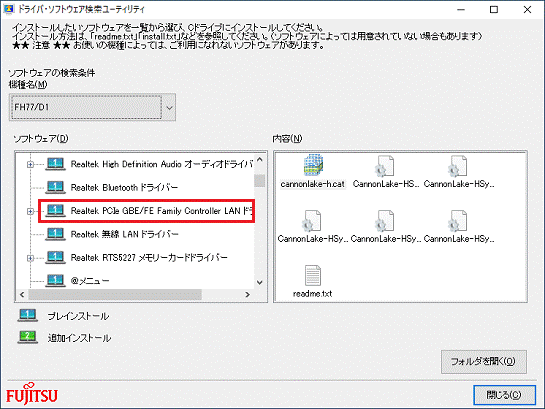The image size is (545, 409).
Task: Select Realtek High Definition Audio オーディオドライバー entry
Action: (162, 164)
